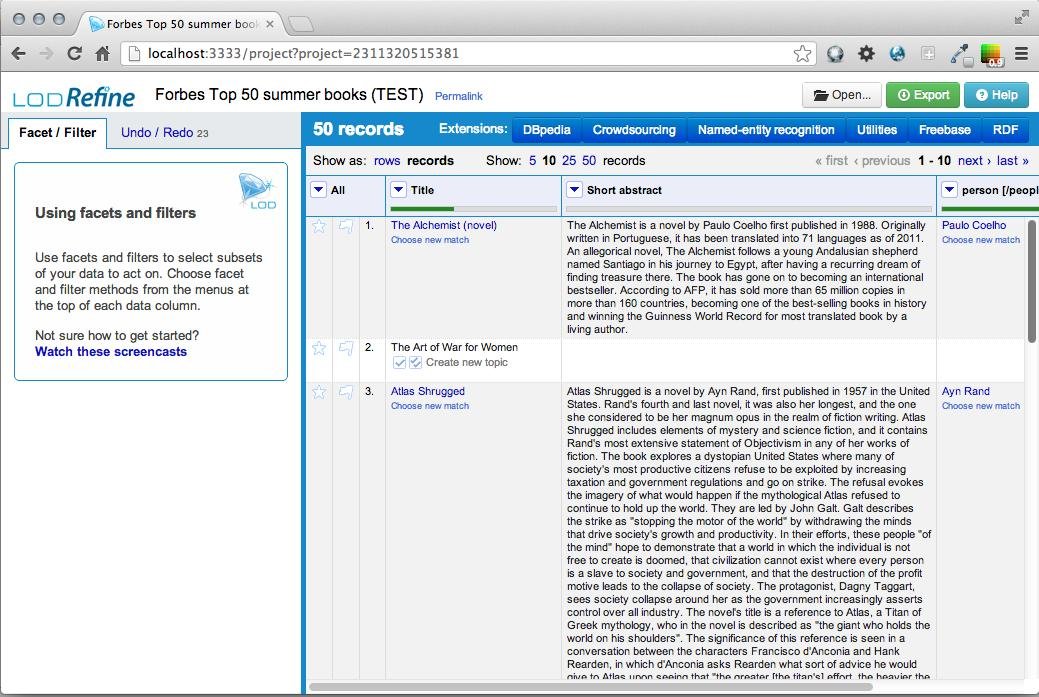Open the Atlas Shrugged title link

(427, 392)
